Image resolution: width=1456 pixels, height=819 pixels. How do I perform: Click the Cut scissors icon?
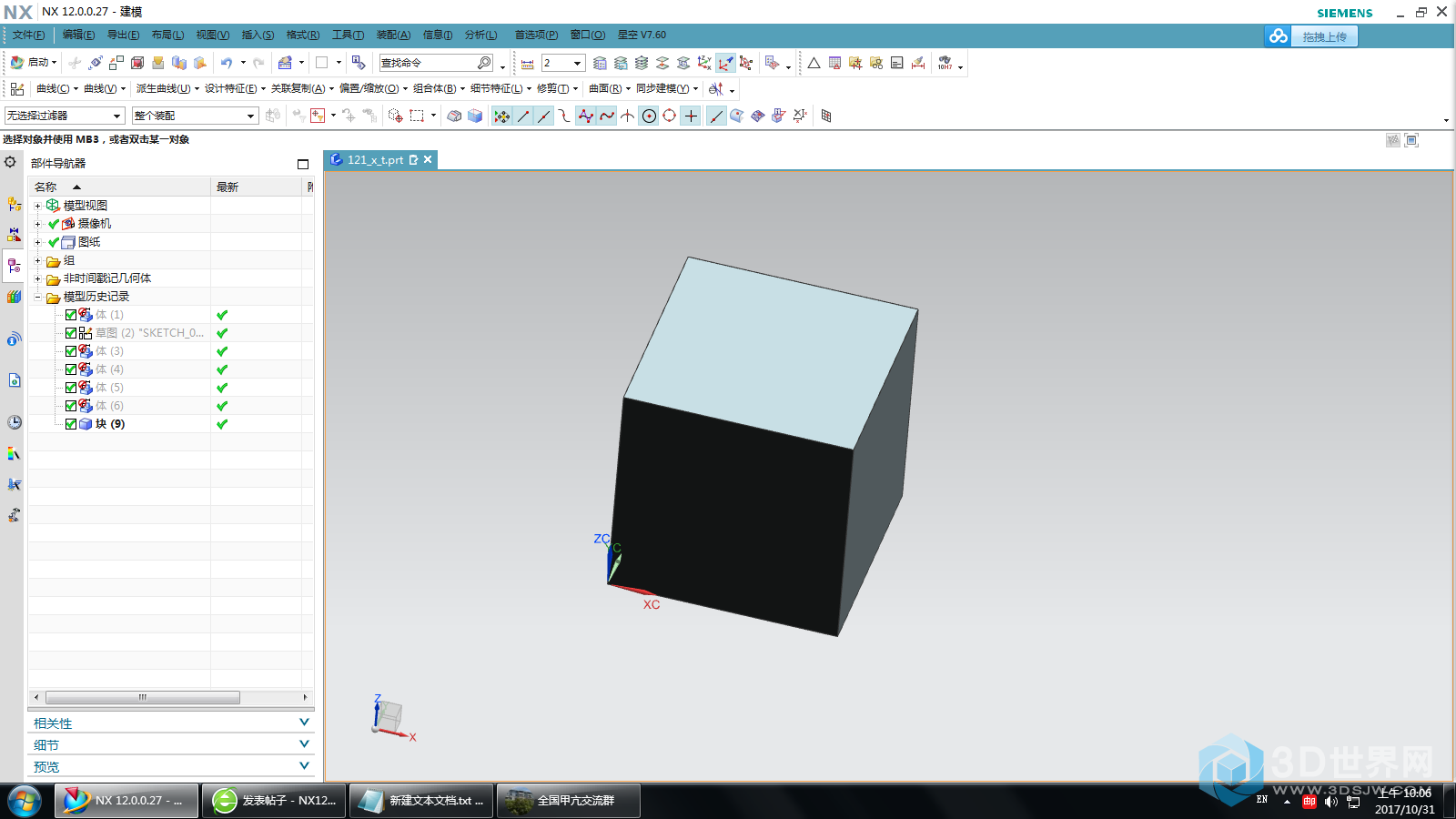[75, 63]
